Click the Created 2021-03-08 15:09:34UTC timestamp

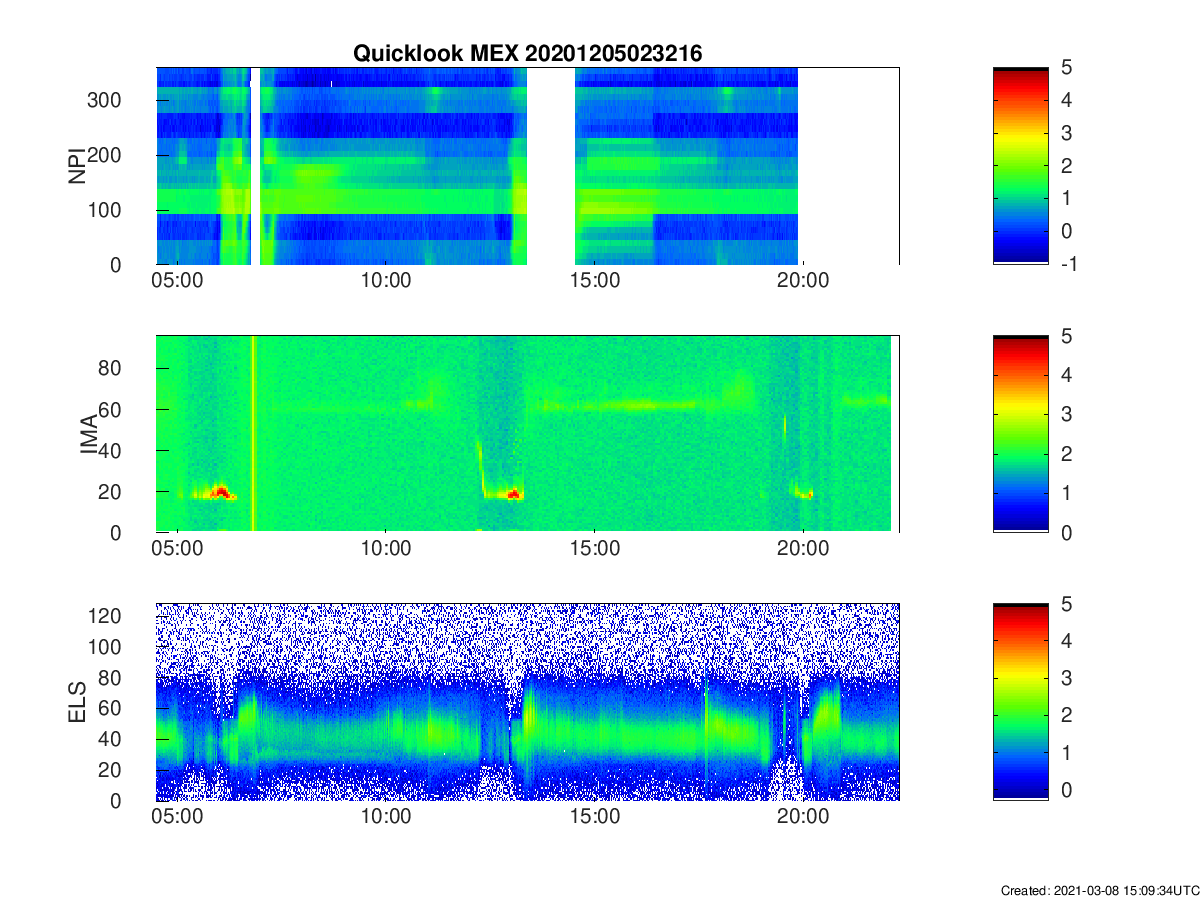[1099, 890]
